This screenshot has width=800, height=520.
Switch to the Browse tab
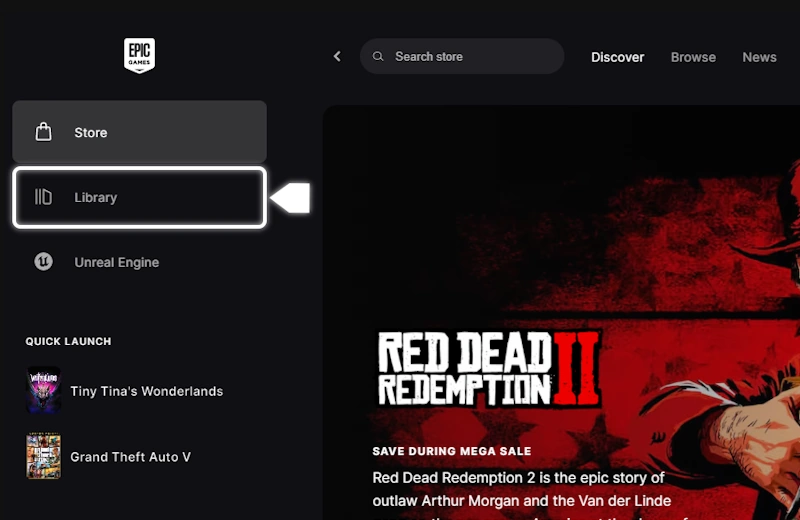pos(693,57)
